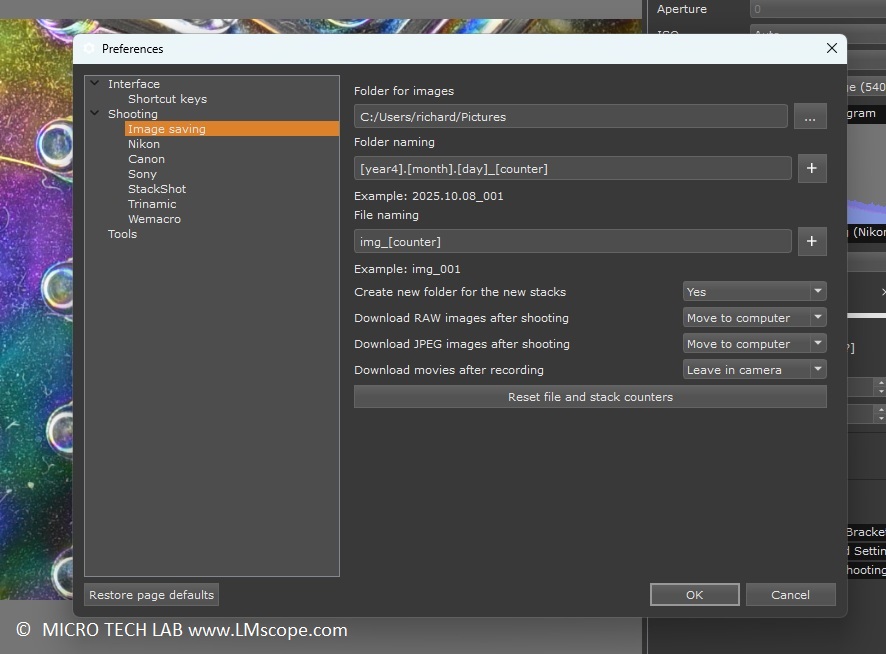Click the browse folder ellipsis button
The width and height of the screenshot is (886, 654).
(810, 117)
